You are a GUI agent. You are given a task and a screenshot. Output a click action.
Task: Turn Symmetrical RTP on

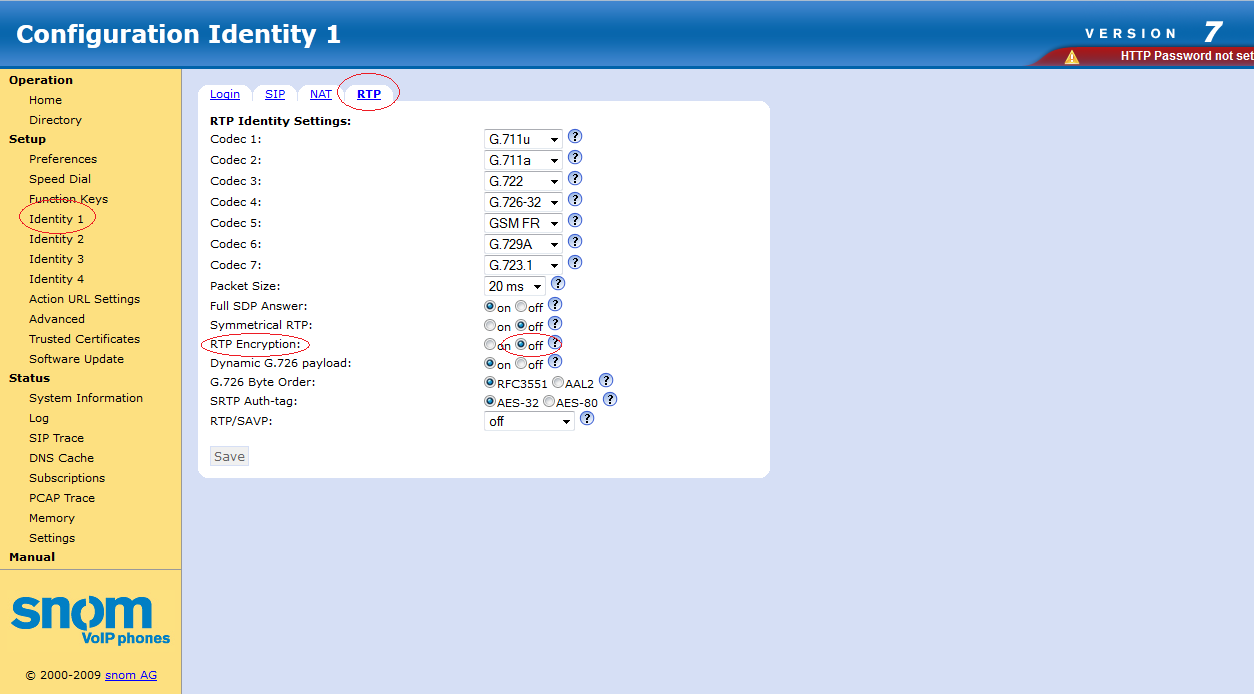490,326
